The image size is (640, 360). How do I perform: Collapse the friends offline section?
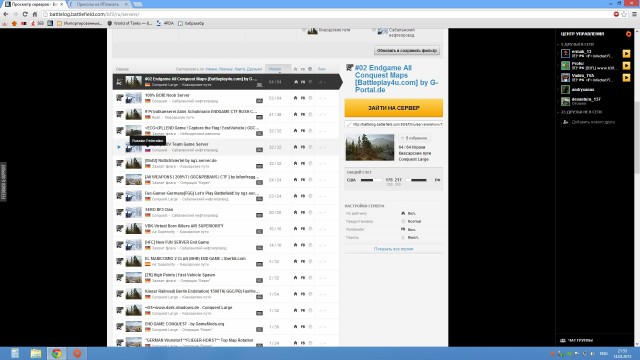point(558,112)
